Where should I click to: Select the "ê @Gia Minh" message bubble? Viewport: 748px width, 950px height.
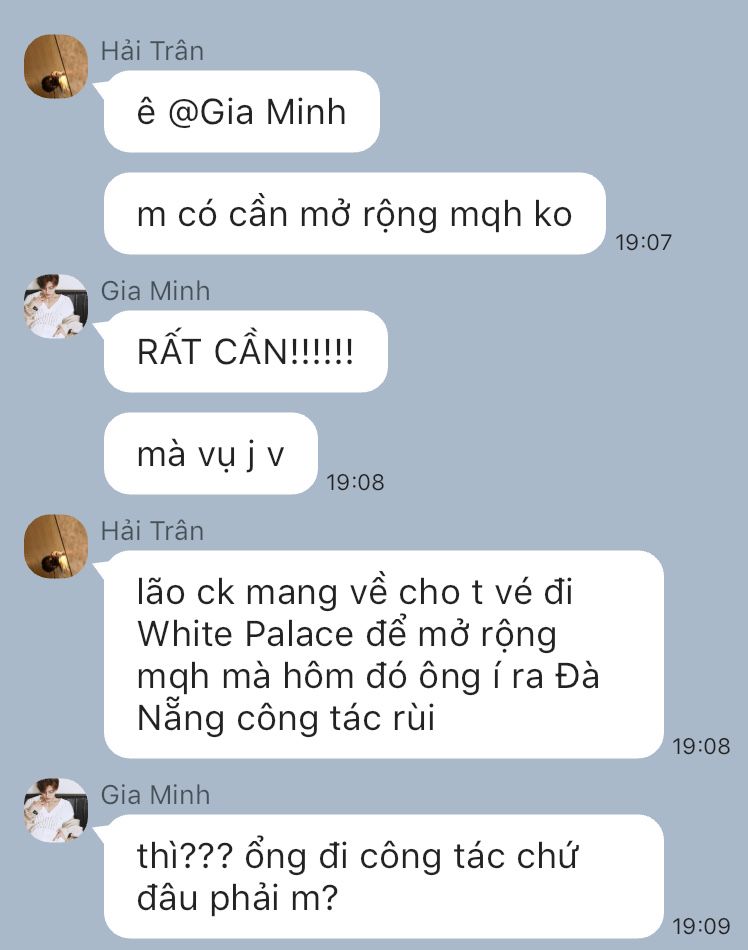point(242,111)
